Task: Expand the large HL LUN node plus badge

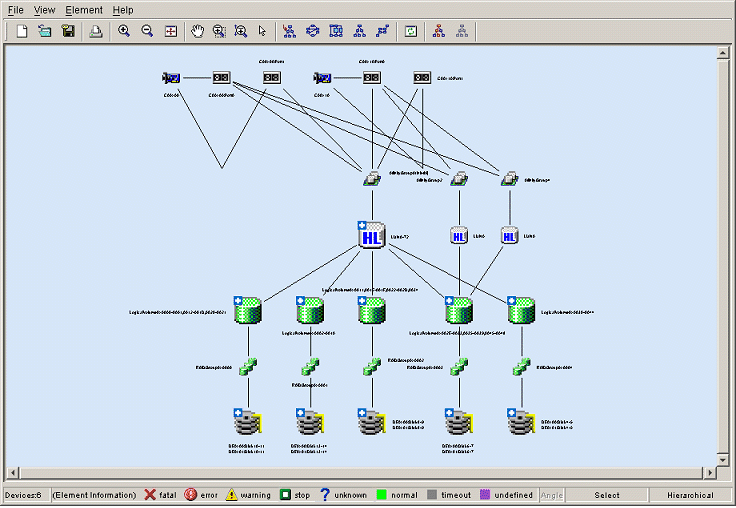Action: (362, 225)
